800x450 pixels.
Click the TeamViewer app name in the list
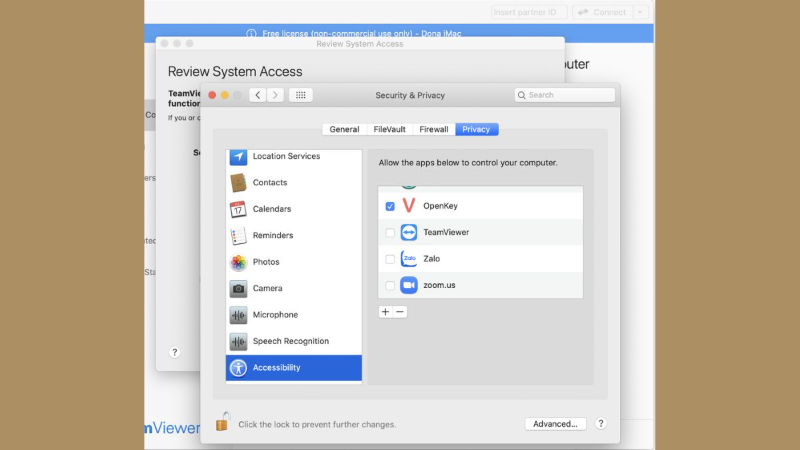(x=446, y=232)
